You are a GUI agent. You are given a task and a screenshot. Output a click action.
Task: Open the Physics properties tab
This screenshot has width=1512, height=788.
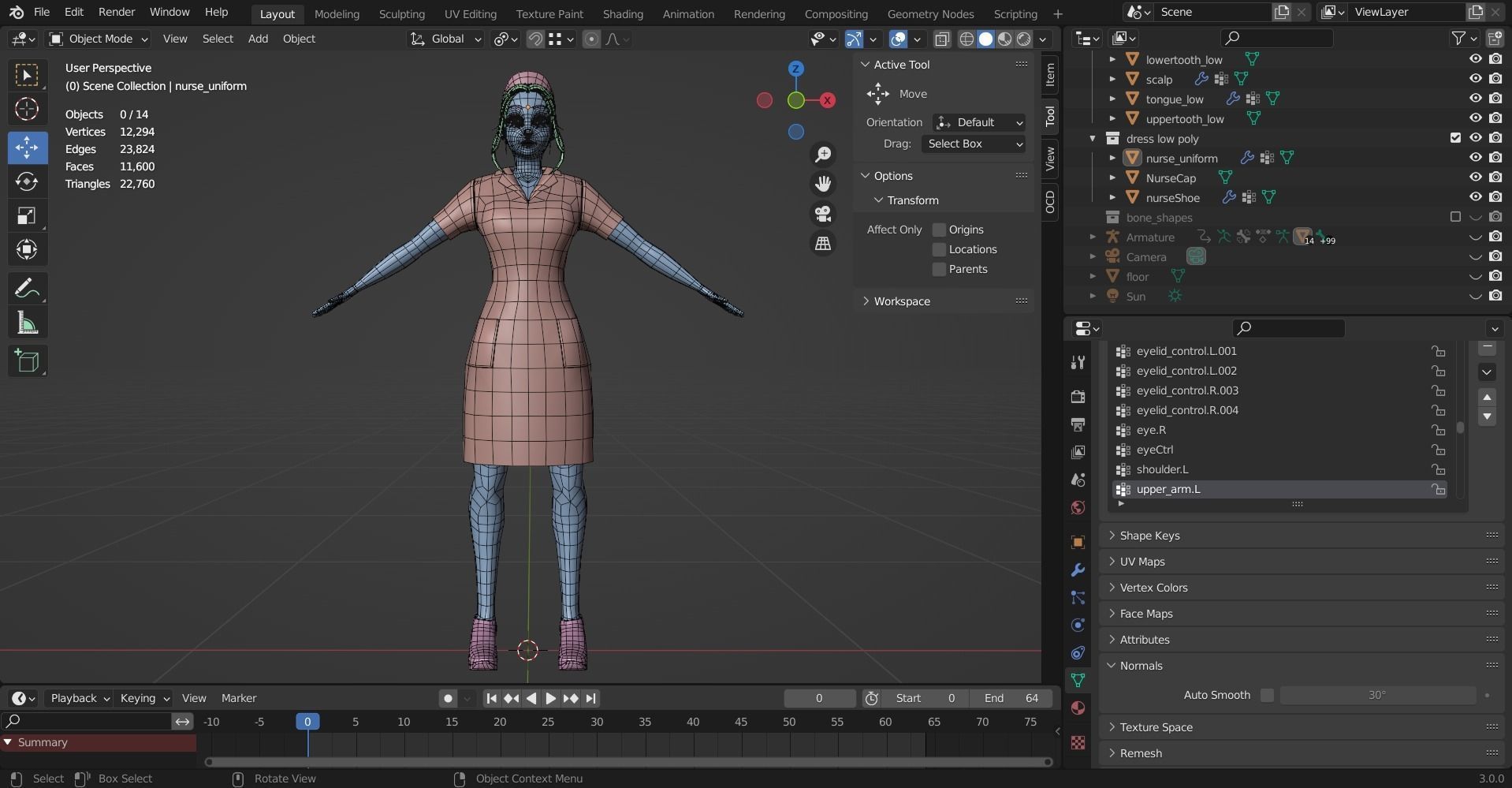click(x=1078, y=626)
